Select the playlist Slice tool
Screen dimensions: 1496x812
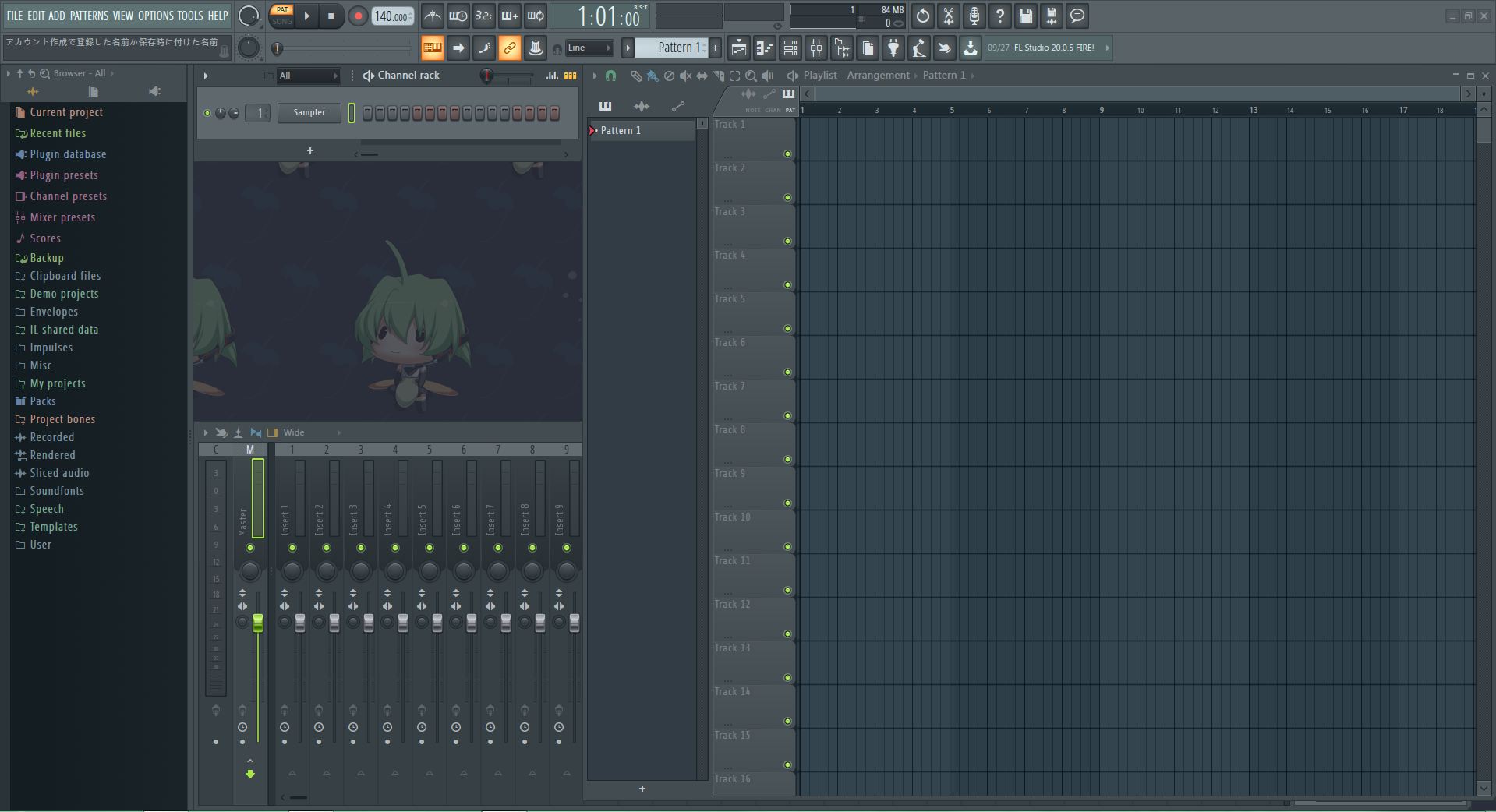point(718,76)
